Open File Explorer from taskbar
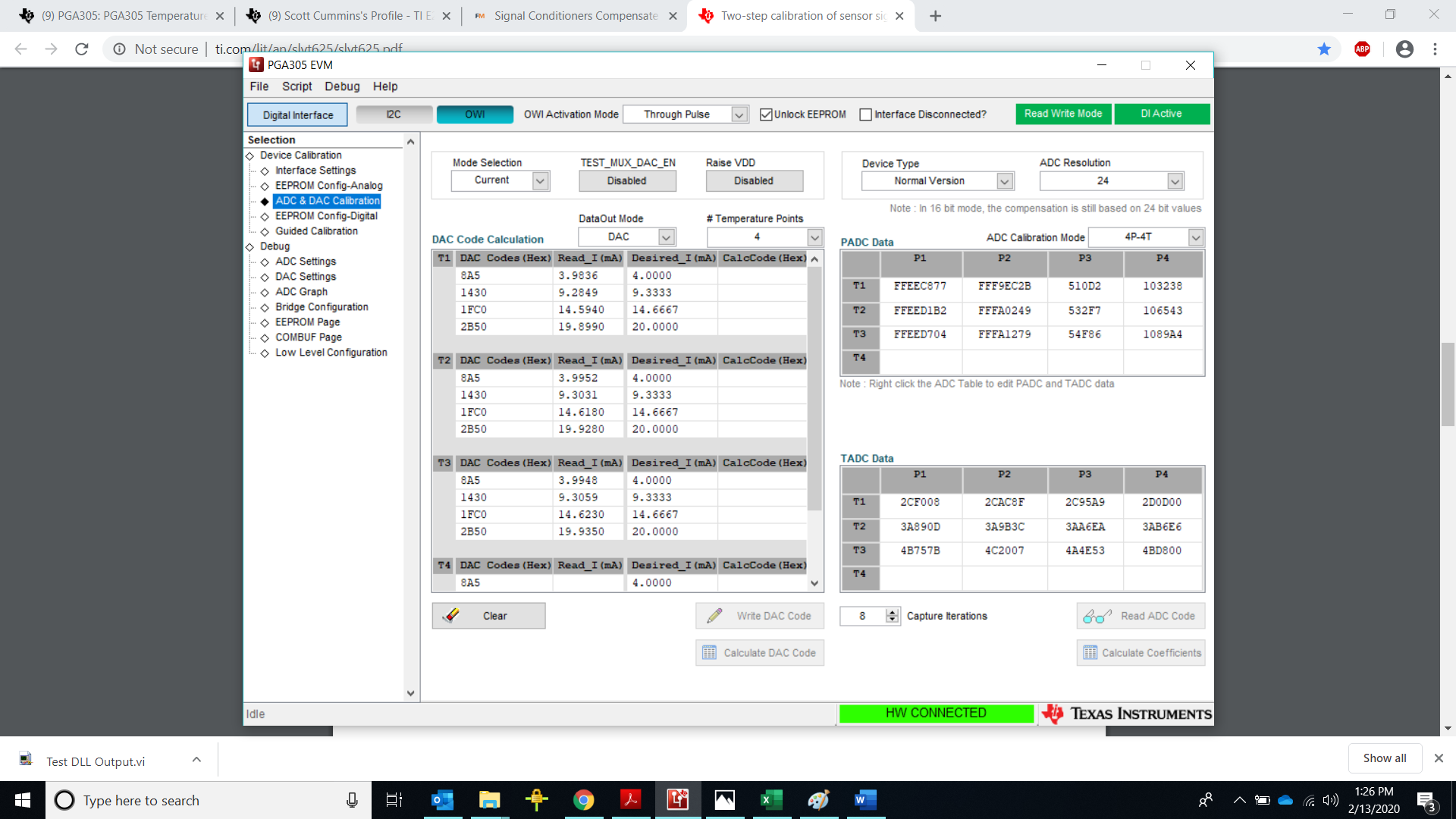Screen dimensions: 1456x819 pyautogui.click(x=489, y=800)
